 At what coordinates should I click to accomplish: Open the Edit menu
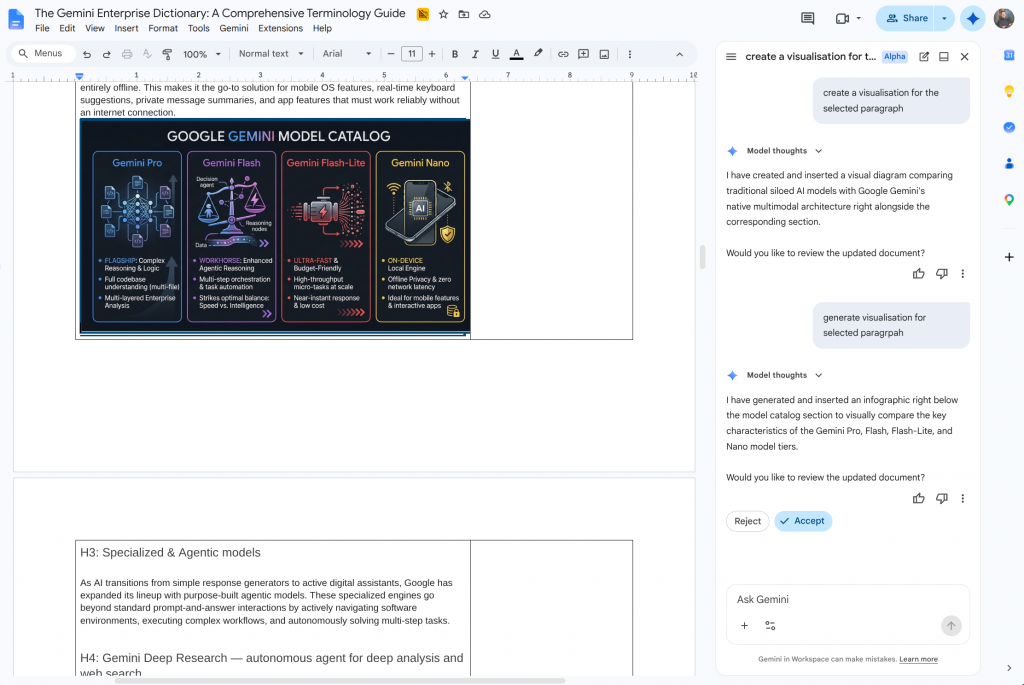click(x=67, y=28)
